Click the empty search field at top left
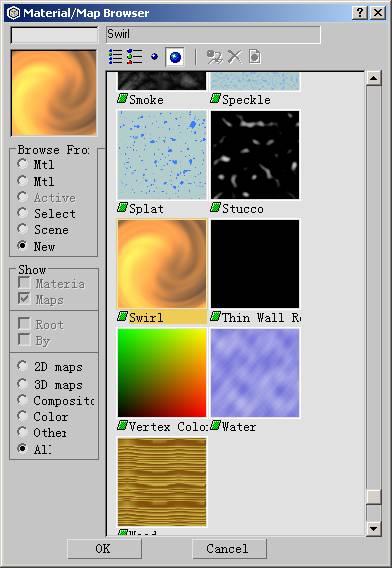 coord(54,36)
